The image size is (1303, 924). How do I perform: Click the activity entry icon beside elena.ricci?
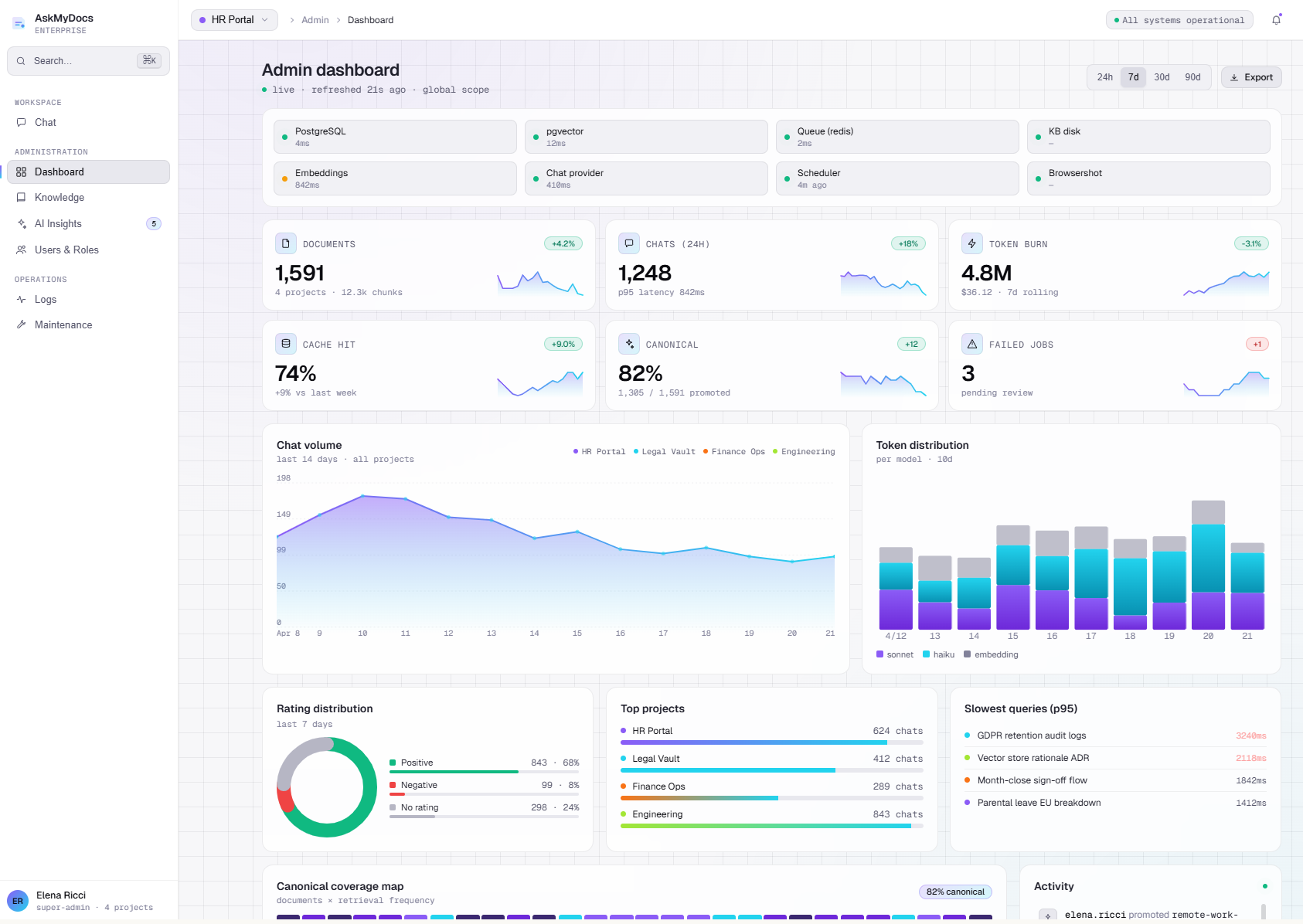pos(1048,916)
